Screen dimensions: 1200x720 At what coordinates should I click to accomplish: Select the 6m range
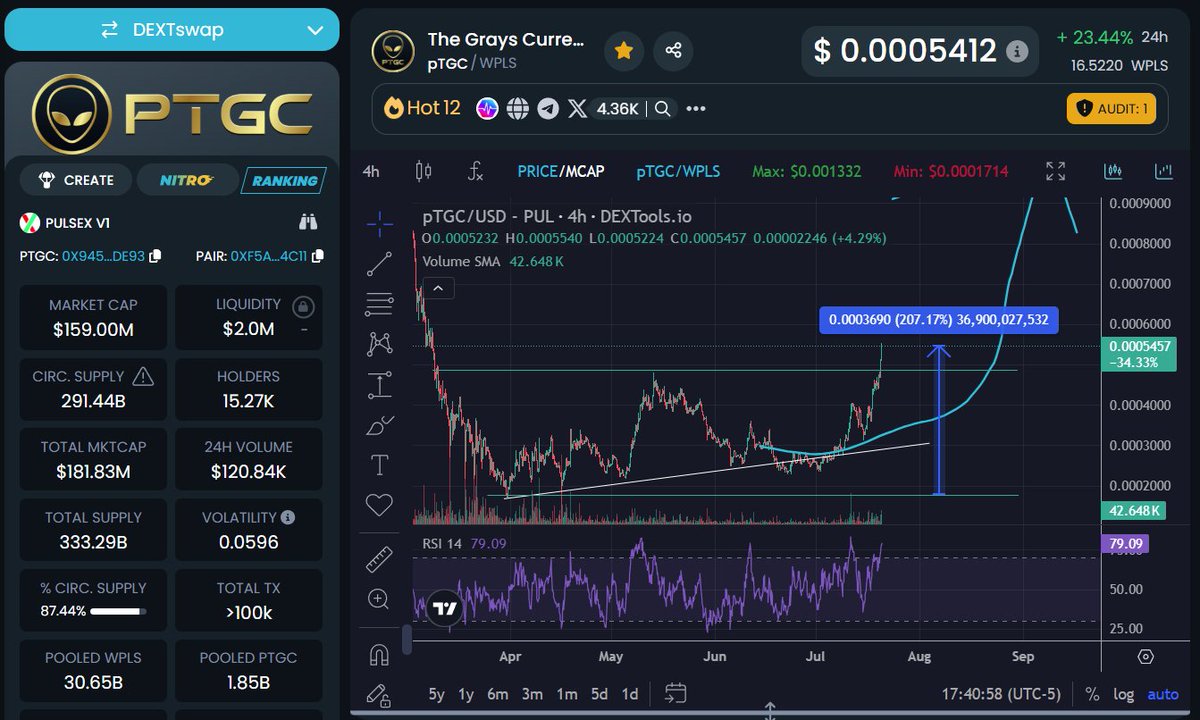pyautogui.click(x=498, y=694)
